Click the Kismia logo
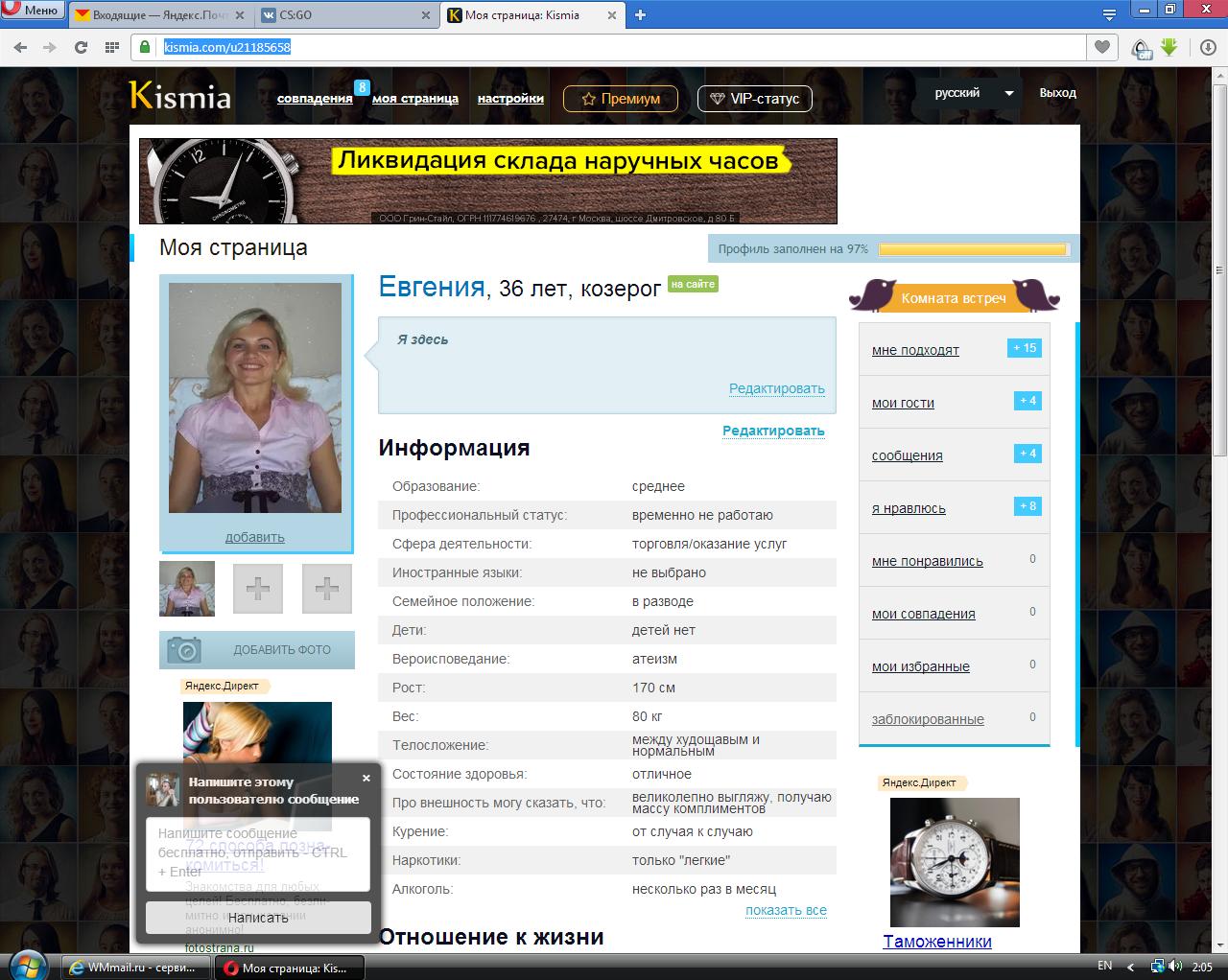Image resolution: width=1228 pixels, height=980 pixels. click(x=180, y=97)
